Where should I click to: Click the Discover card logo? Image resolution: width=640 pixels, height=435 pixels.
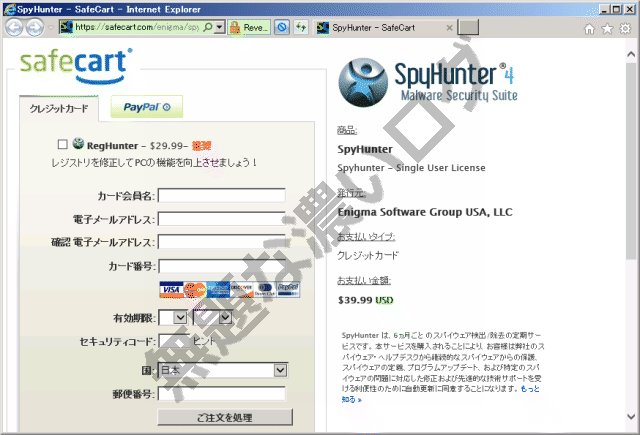click(241, 290)
